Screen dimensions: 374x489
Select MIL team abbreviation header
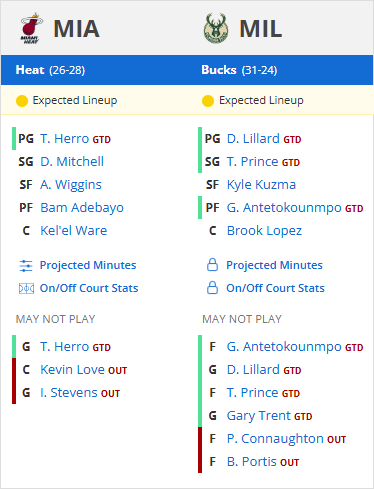coord(261,29)
